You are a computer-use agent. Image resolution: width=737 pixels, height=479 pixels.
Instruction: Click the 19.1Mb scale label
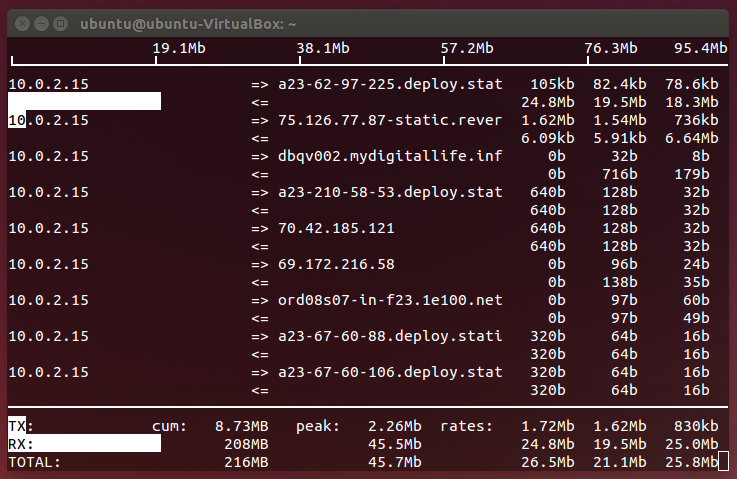click(x=179, y=48)
